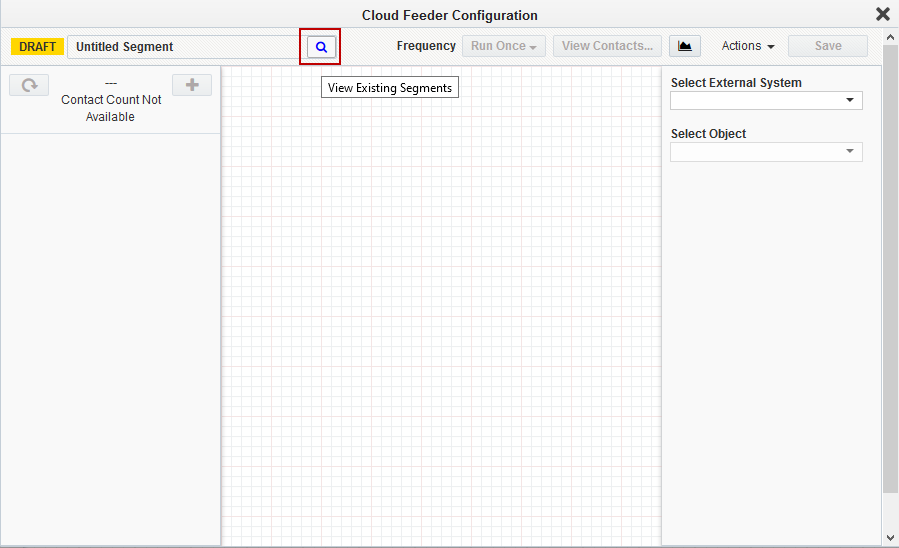Expand the Run Once frequency dropdown
Viewport: 899px width, 548px height.
[503, 46]
